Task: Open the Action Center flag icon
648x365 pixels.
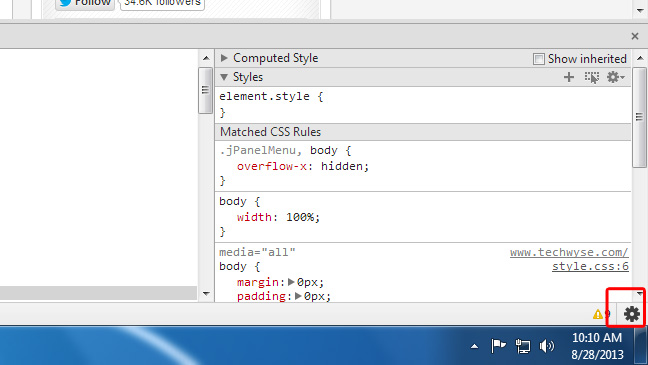Action: point(498,346)
